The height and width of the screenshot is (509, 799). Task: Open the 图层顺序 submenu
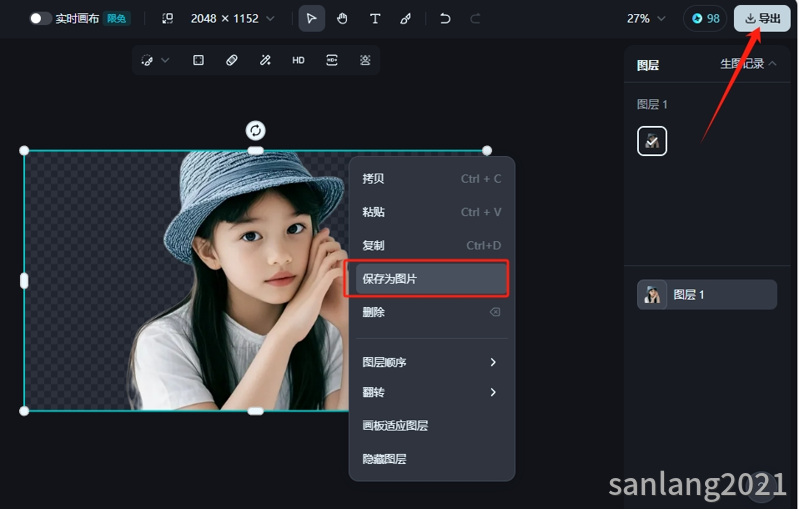[x=432, y=362]
